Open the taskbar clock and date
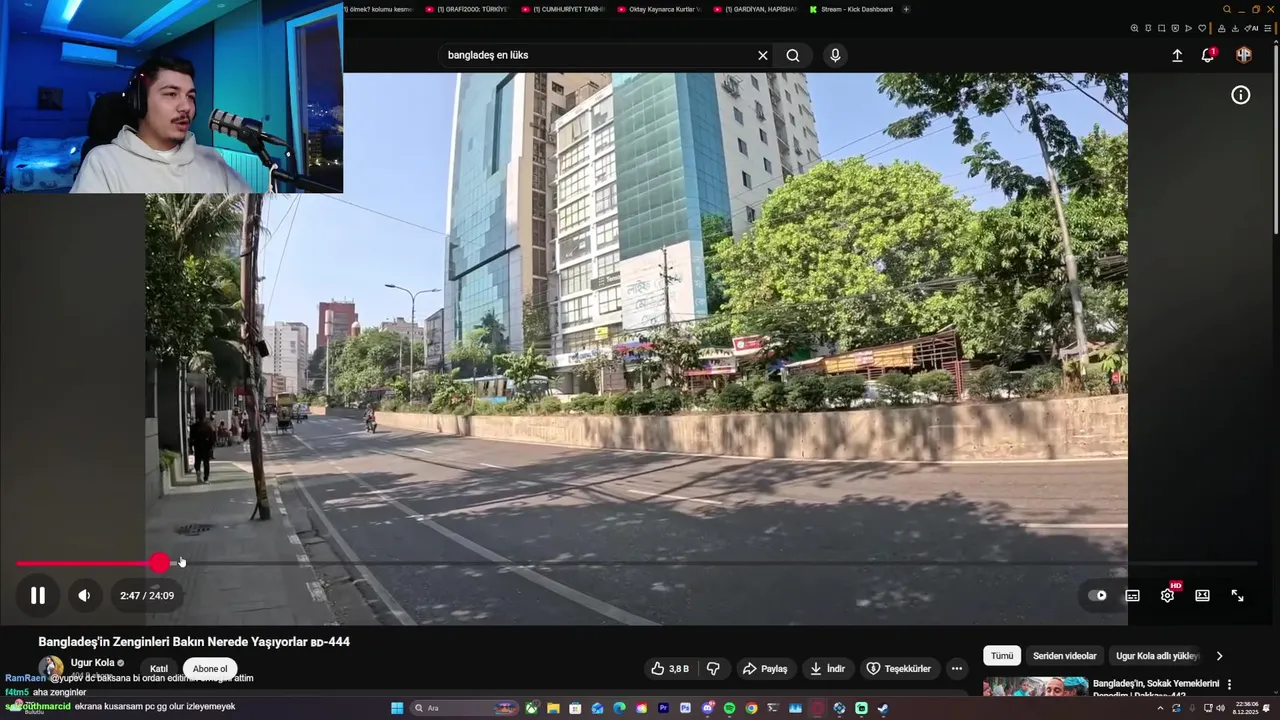This screenshot has width=1280, height=720. [x=1247, y=708]
